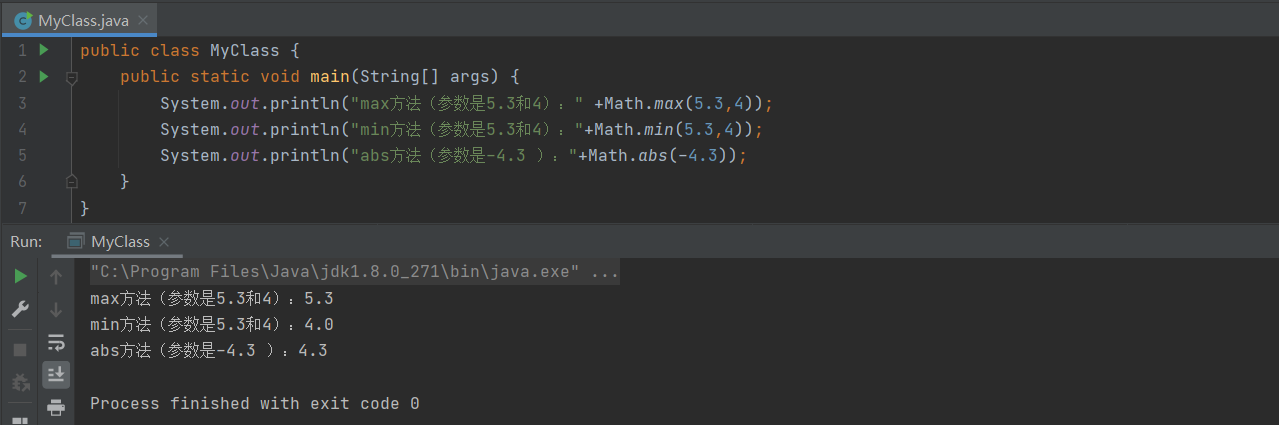Click console output line ending '5.3'

coord(212,298)
